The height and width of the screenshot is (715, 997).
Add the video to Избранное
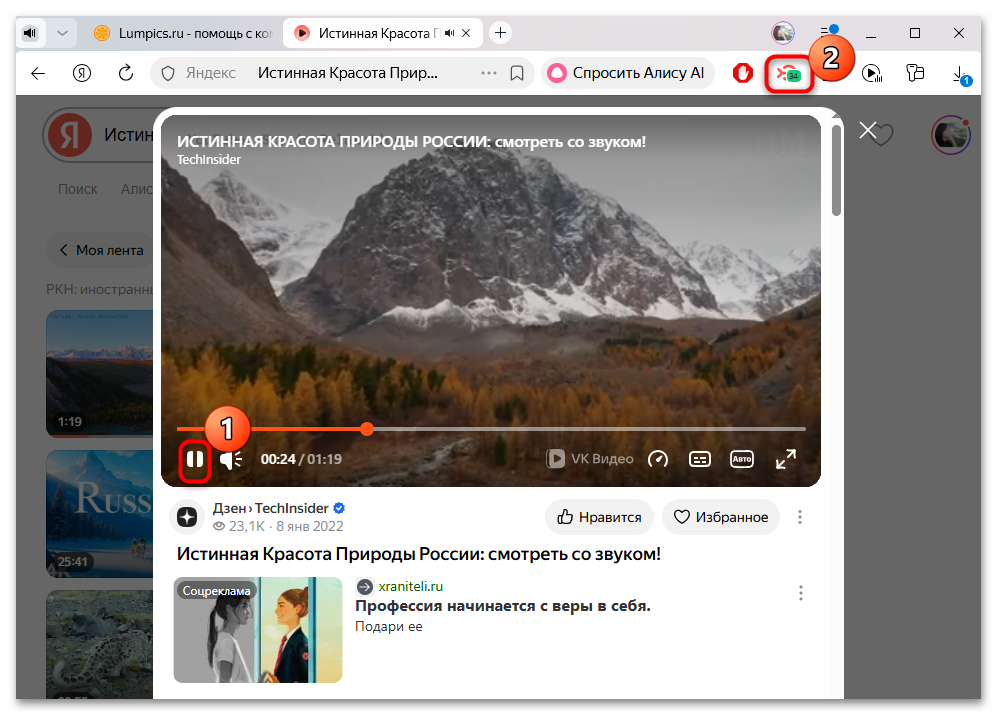pos(721,517)
